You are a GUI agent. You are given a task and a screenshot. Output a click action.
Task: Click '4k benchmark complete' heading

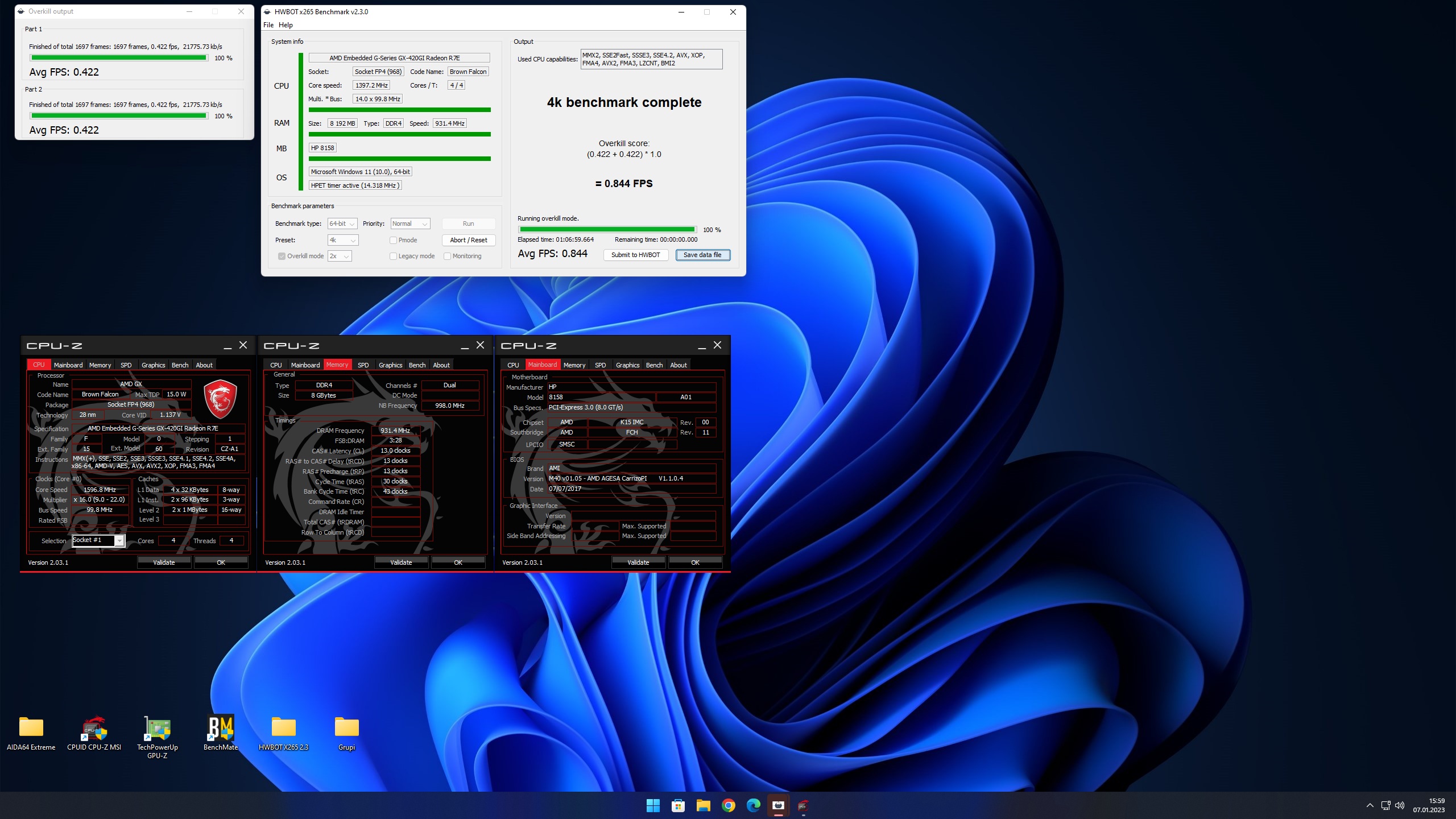pyautogui.click(x=624, y=102)
